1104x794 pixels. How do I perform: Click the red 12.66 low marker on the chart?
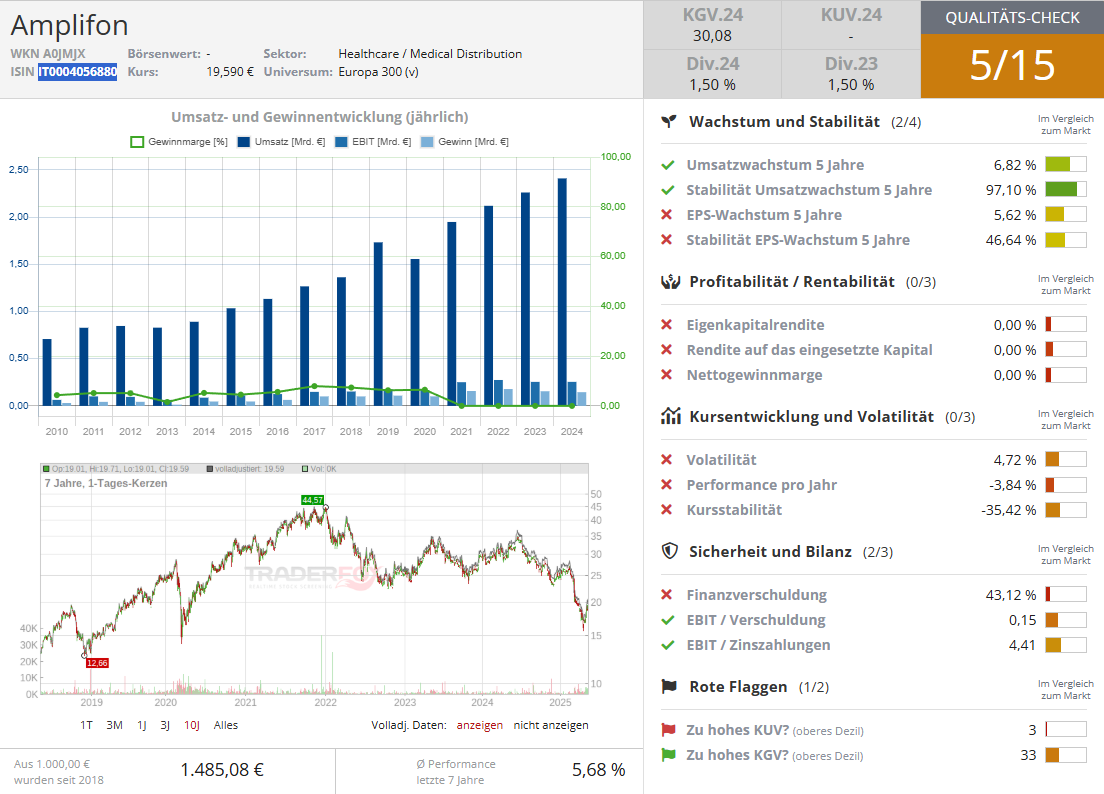97,662
